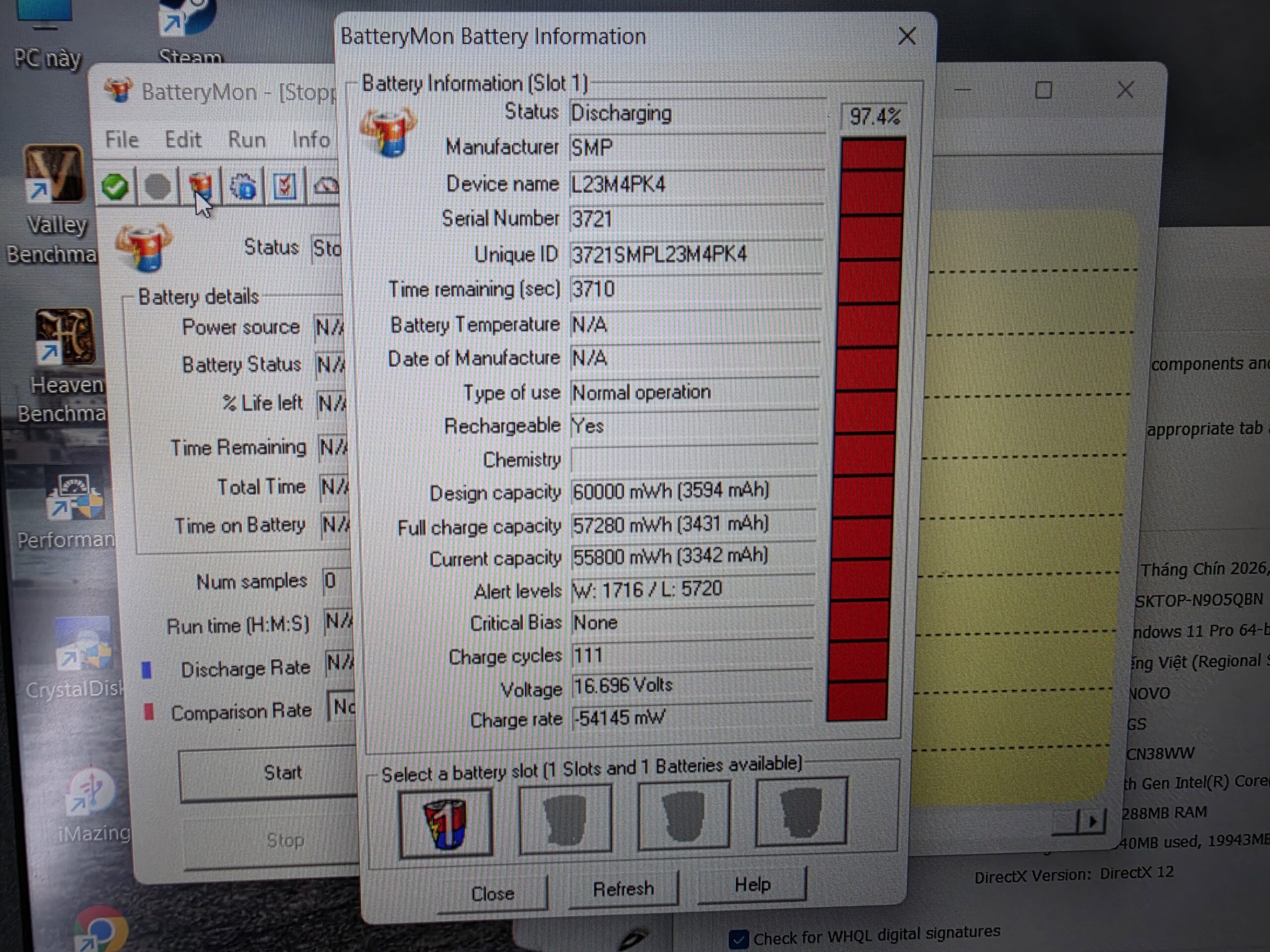The height and width of the screenshot is (952, 1270).
Task: Click the Rechargeable value Yes
Action: (695, 426)
